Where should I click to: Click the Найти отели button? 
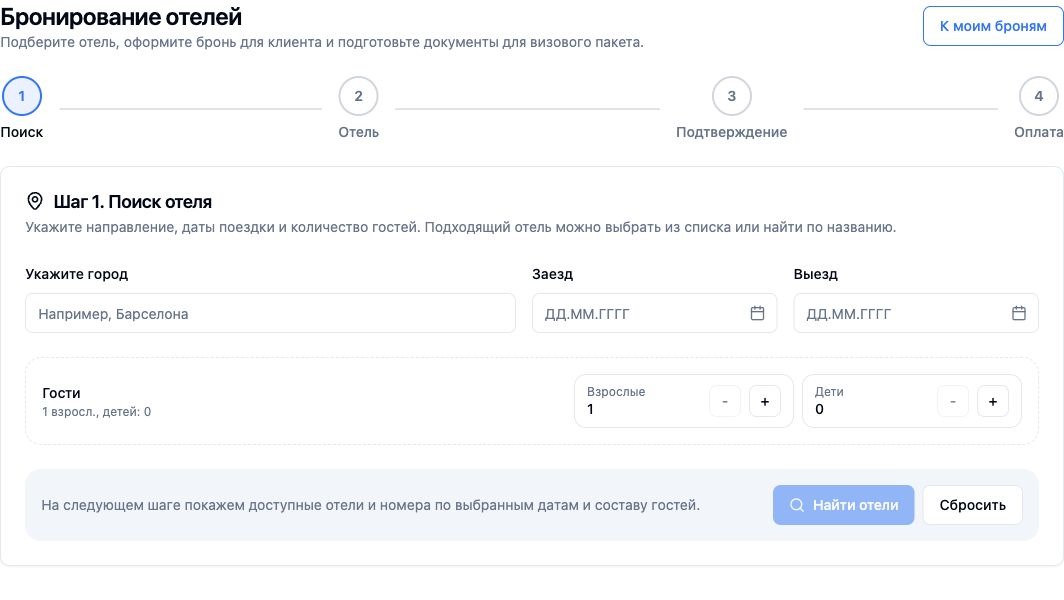coord(843,505)
